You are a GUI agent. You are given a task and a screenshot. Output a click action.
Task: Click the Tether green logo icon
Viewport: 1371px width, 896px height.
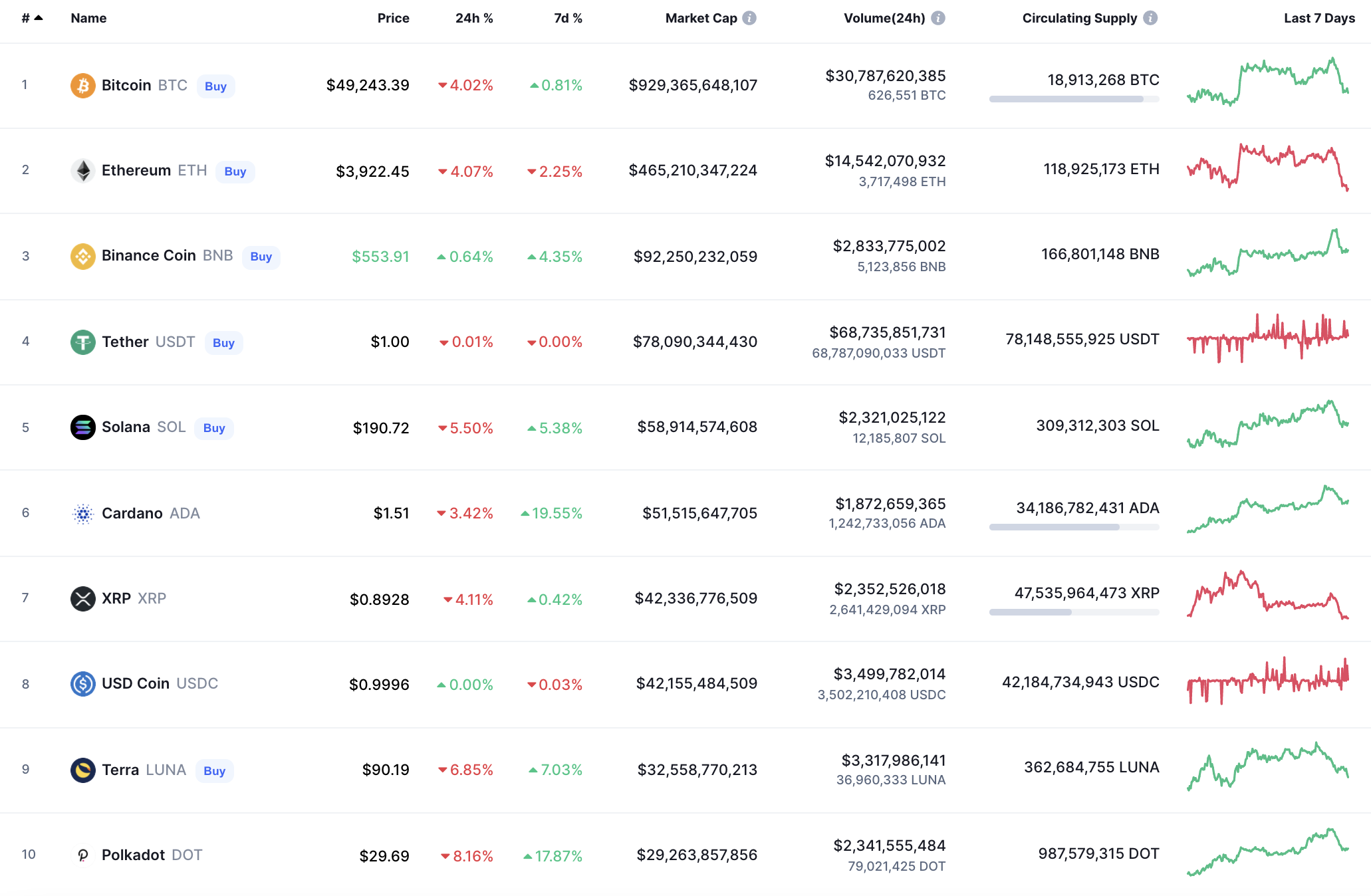(x=82, y=342)
